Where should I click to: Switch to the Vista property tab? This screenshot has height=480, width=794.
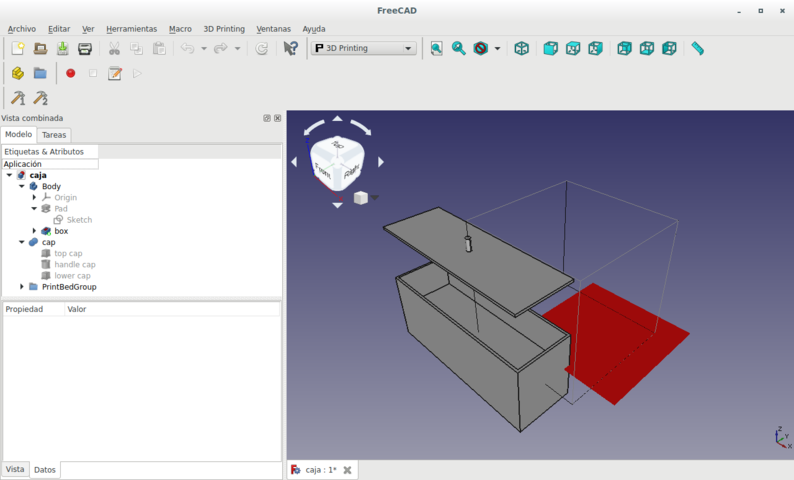(x=15, y=469)
